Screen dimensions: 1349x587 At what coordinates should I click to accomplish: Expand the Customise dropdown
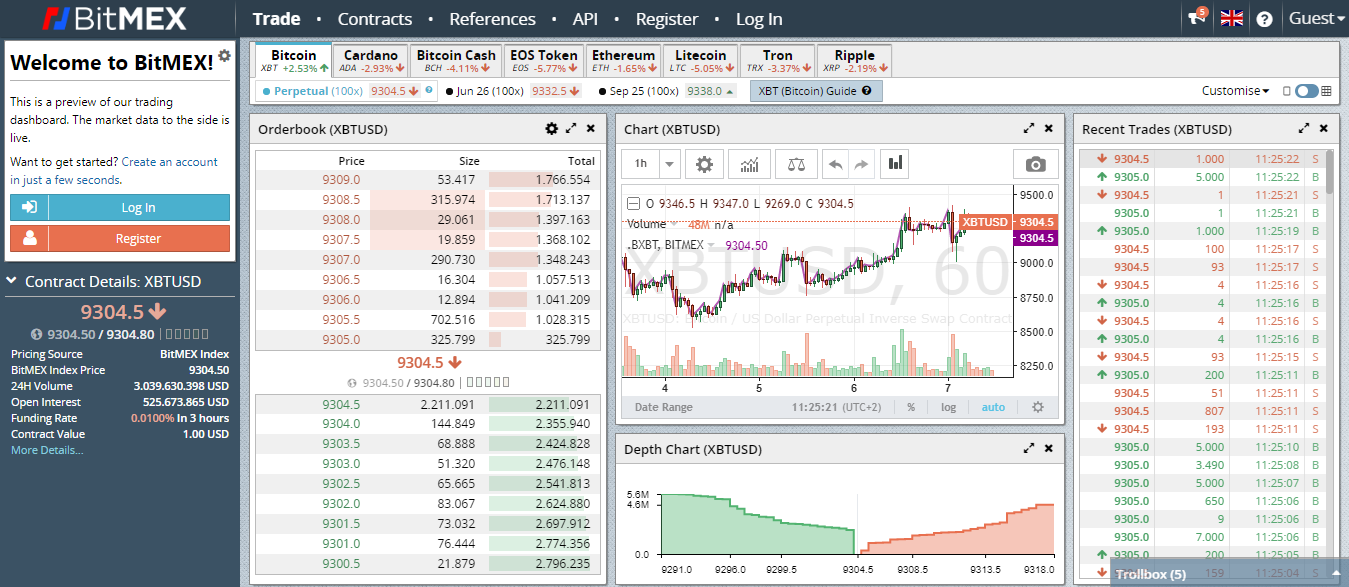1235,91
